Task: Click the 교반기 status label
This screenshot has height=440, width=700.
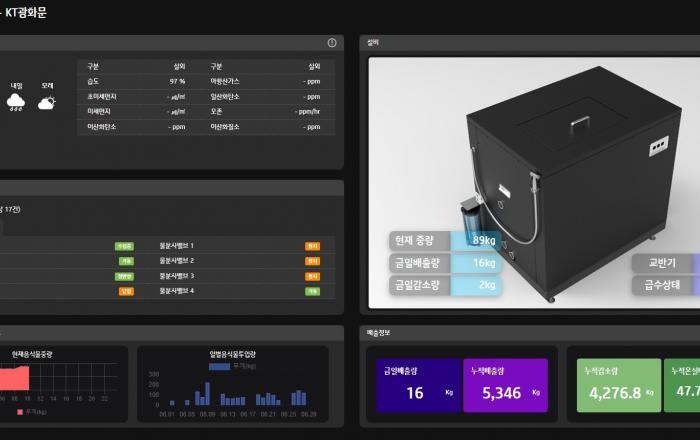Action: pyautogui.click(x=664, y=263)
